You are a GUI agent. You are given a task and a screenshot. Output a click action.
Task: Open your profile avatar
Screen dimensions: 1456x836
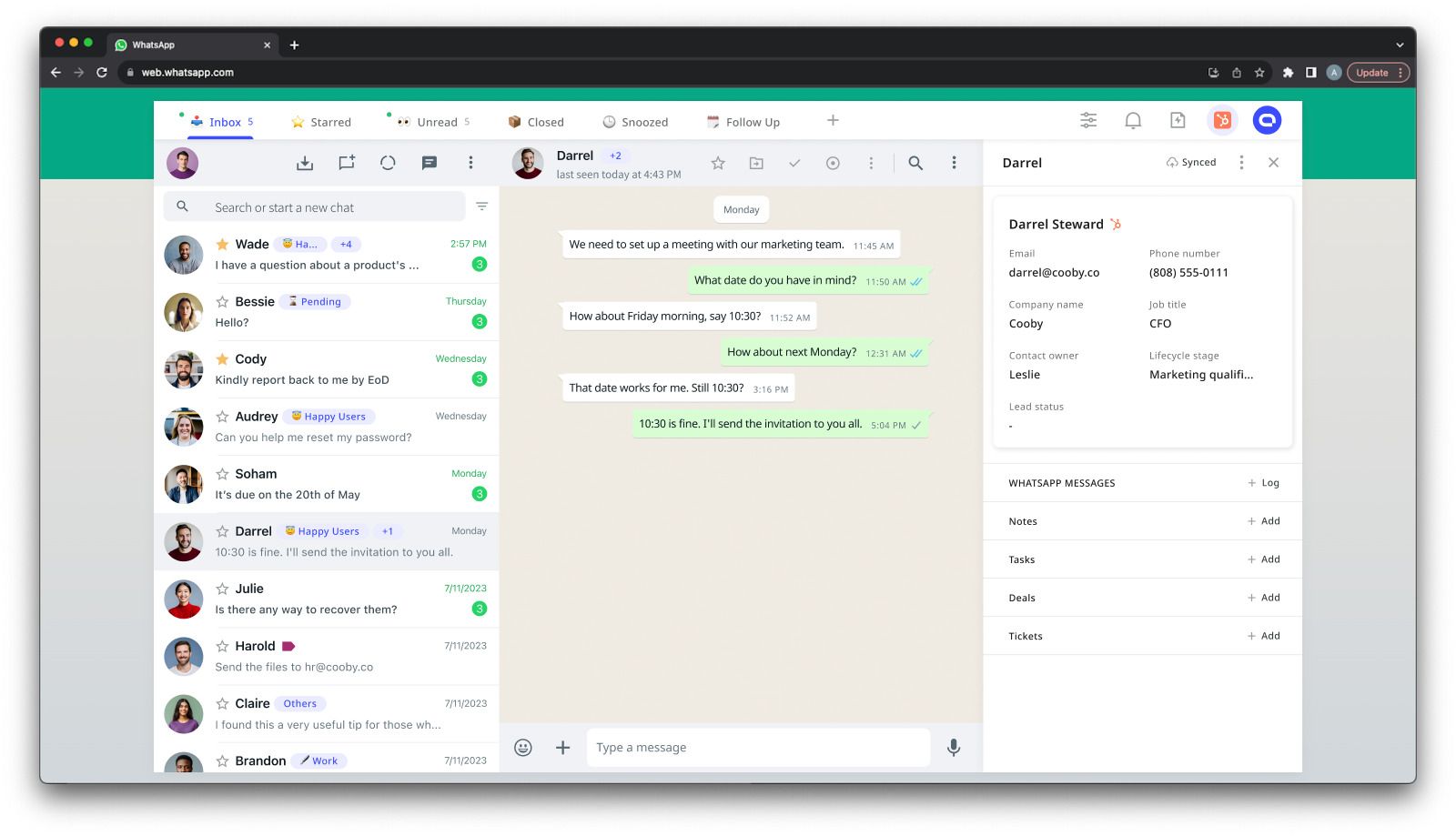pos(182,163)
